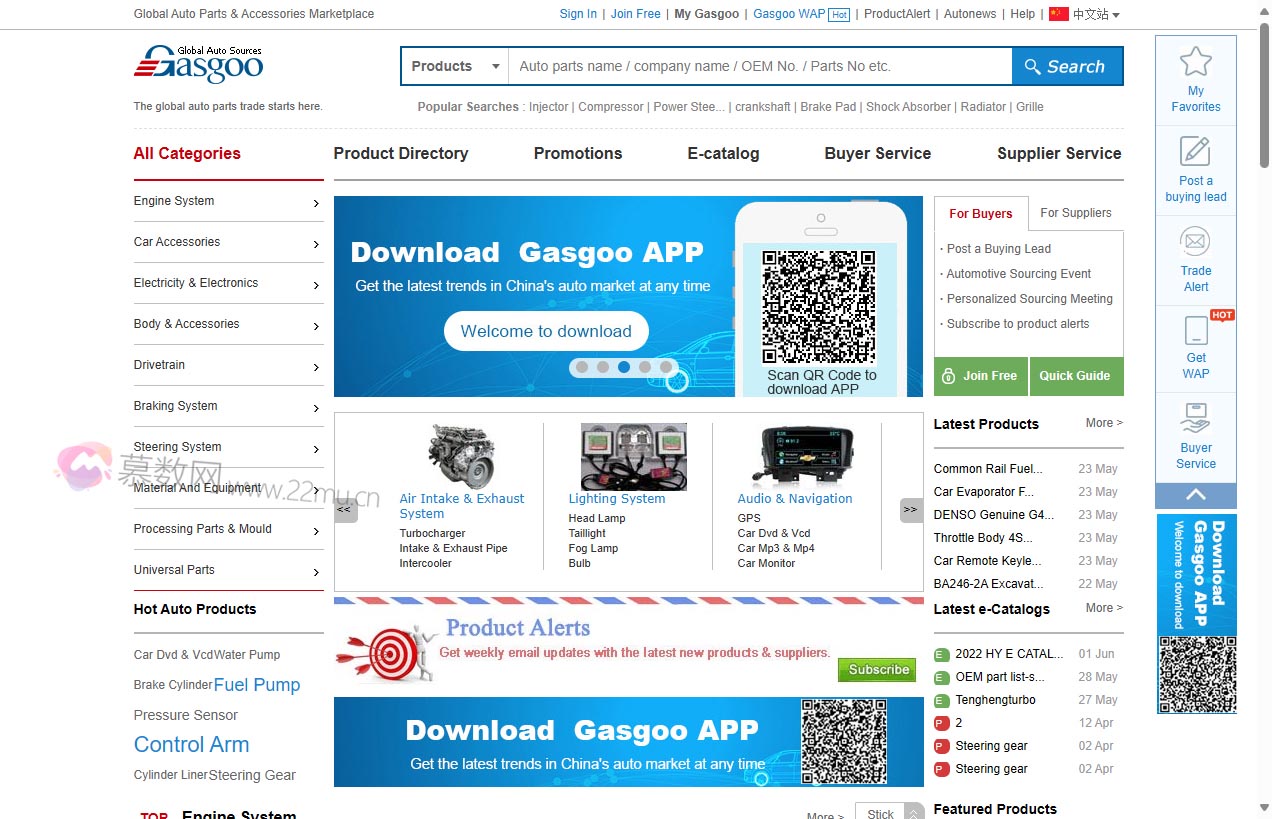Select the last carousel dot on banner

click(666, 367)
